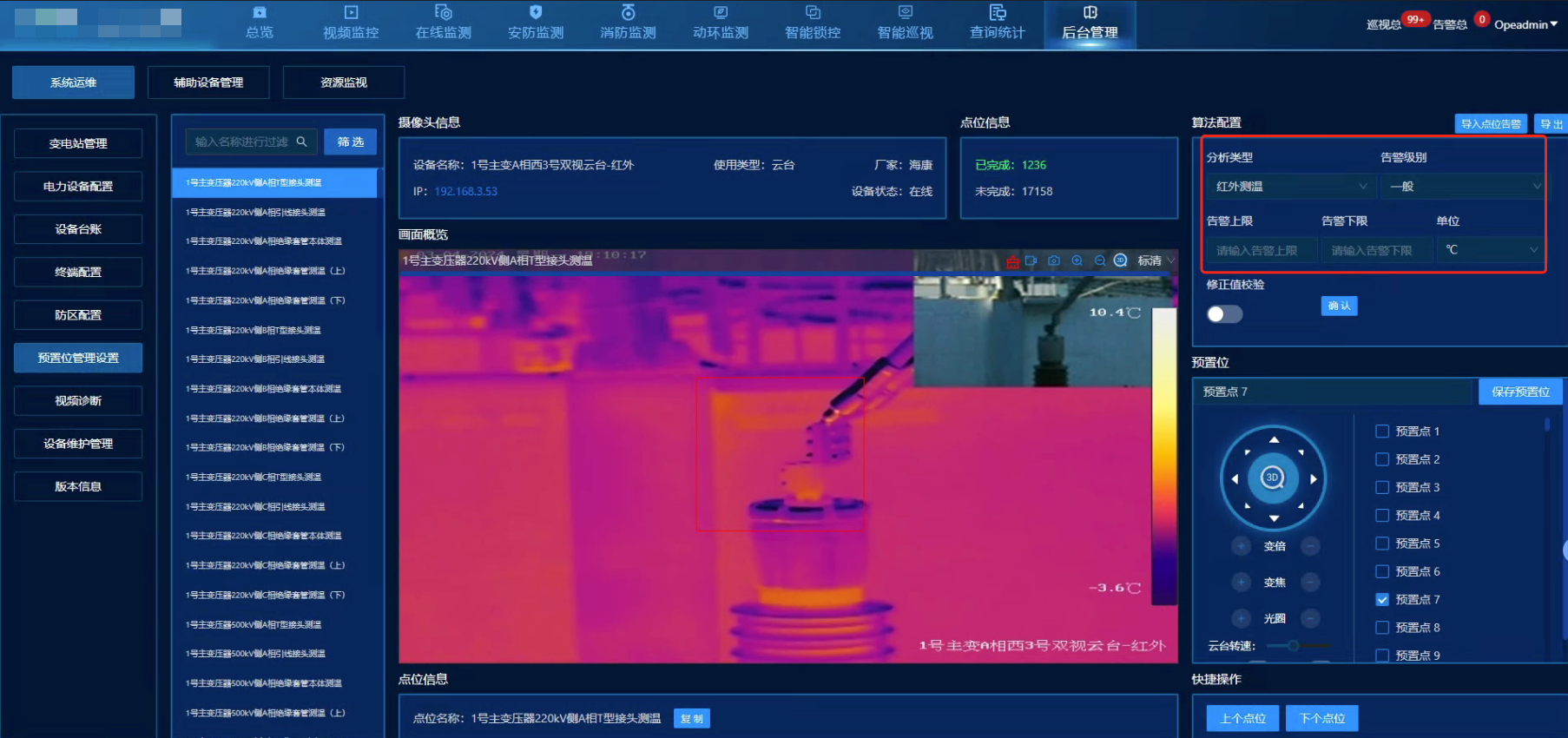Switch to the 视频监控 top menu
This screenshot has width=1568, height=738.
(x=351, y=23)
